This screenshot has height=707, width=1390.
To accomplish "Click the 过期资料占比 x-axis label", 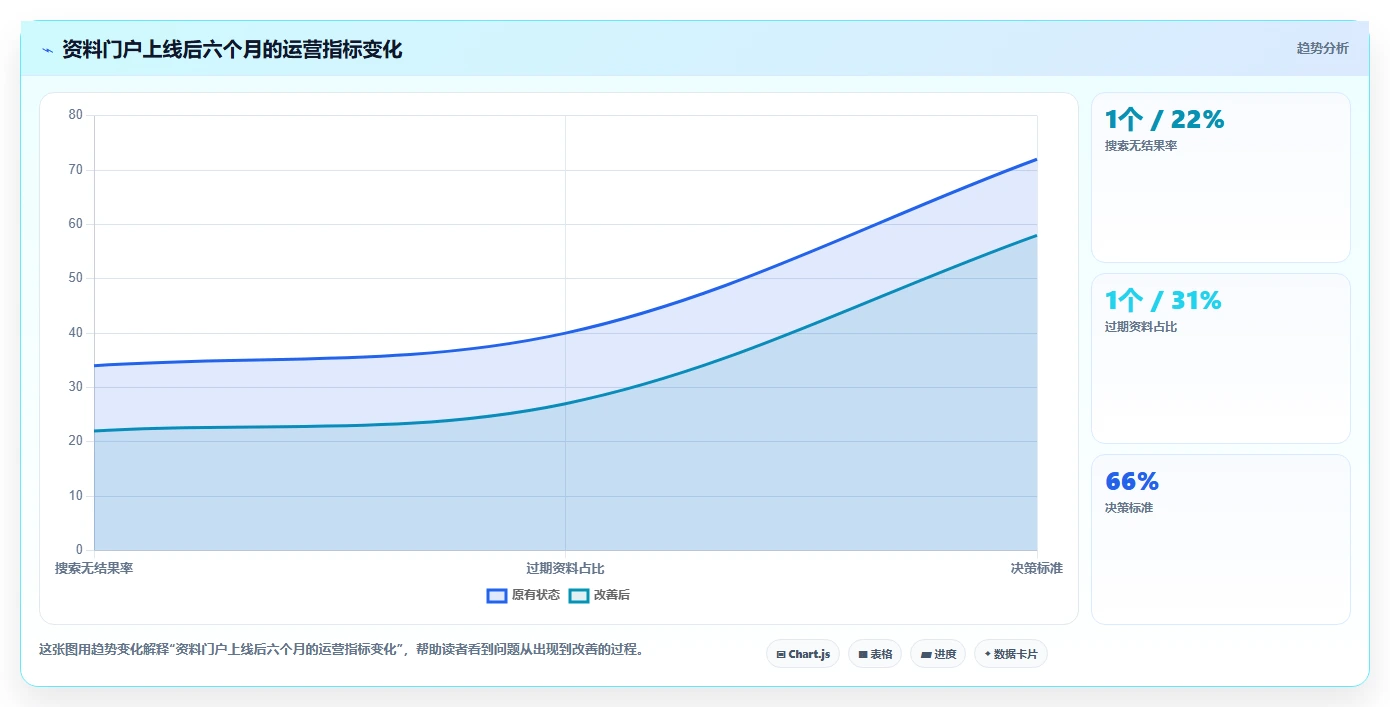I will (565, 568).
